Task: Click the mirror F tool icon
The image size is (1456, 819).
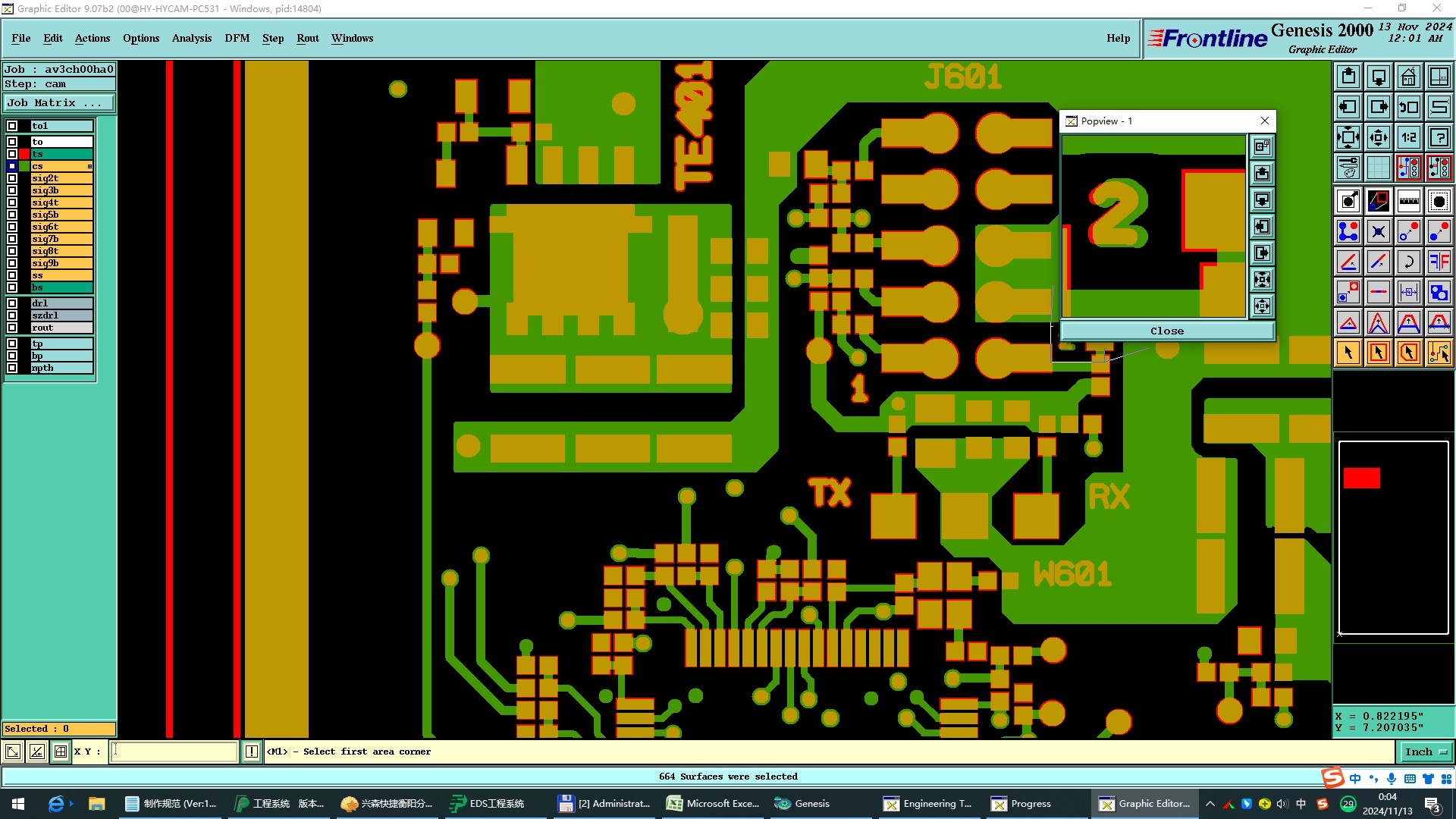Action: [x=1439, y=262]
